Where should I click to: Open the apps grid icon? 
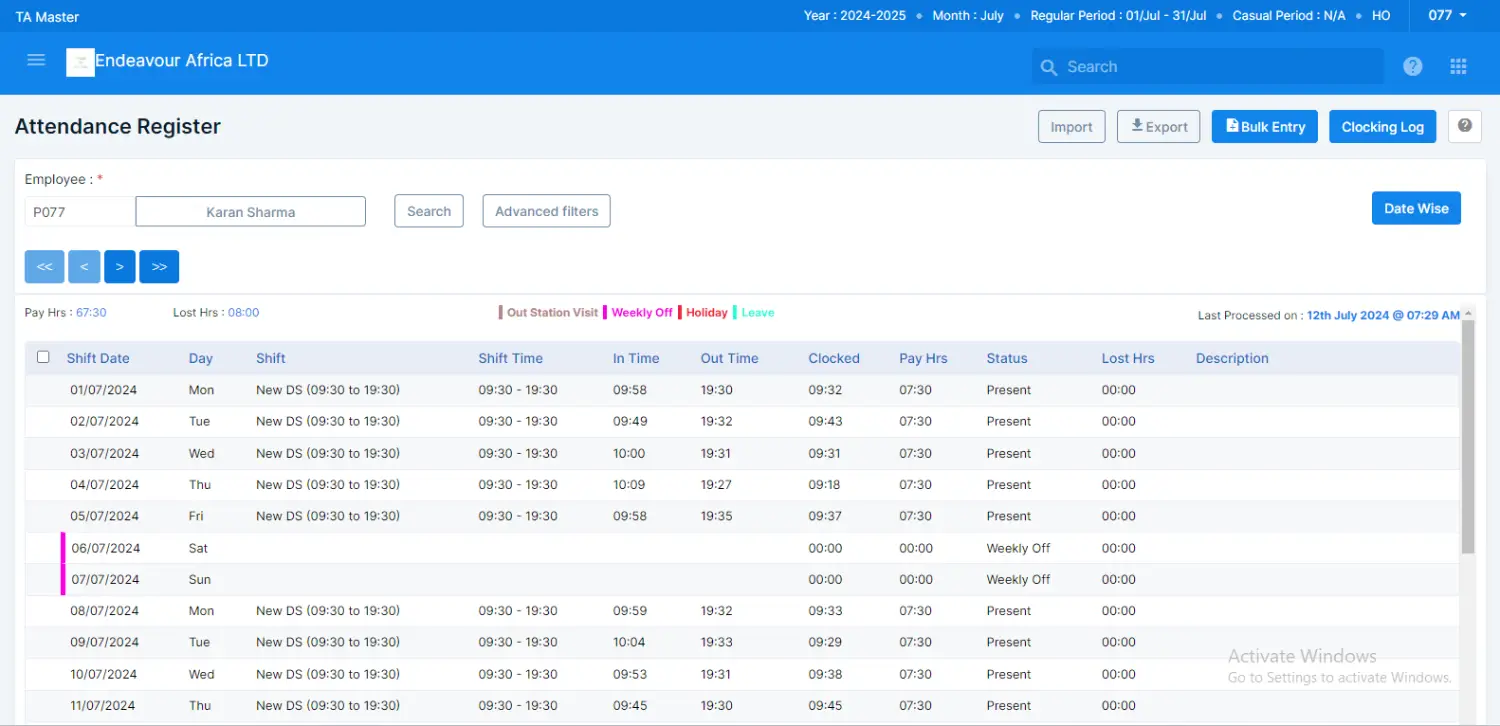pyautogui.click(x=1458, y=67)
